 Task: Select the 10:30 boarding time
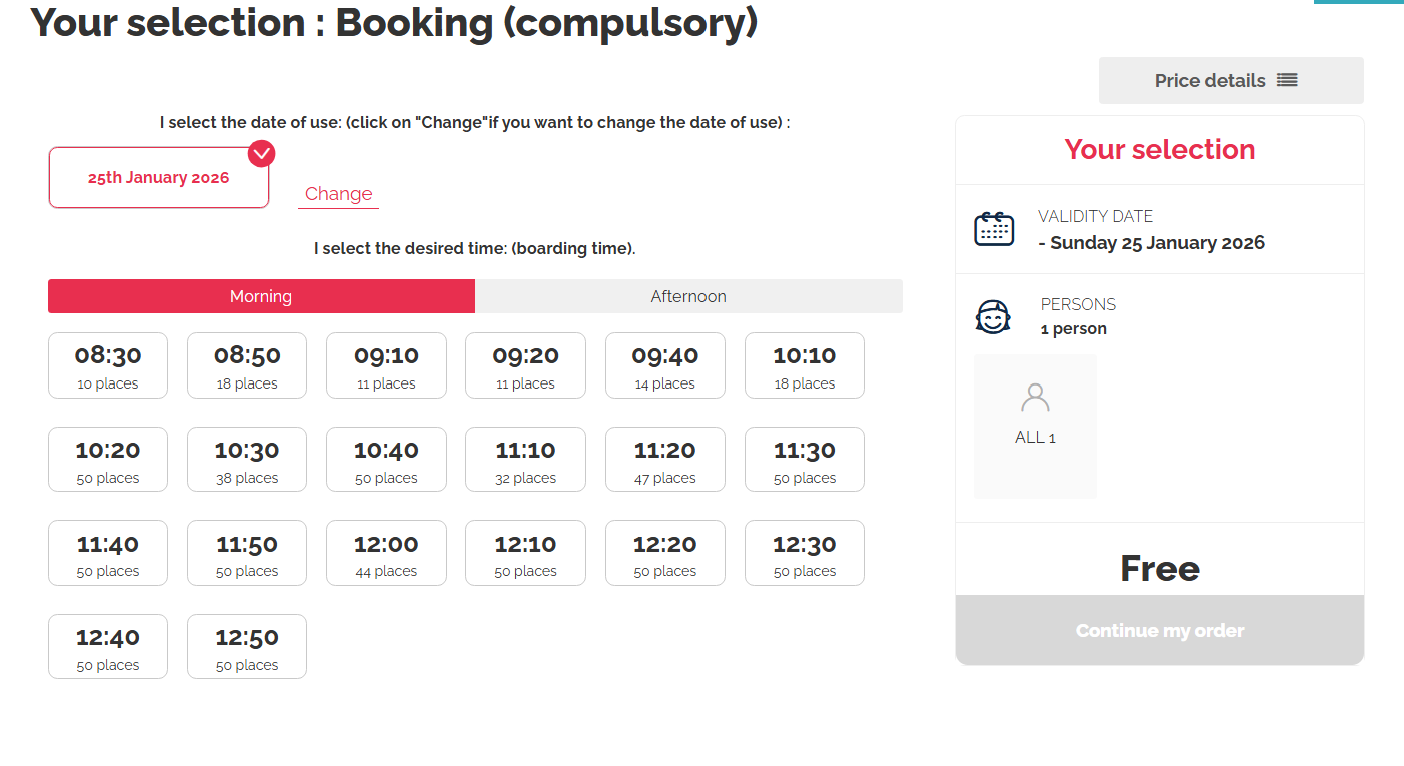tap(247, 460)
